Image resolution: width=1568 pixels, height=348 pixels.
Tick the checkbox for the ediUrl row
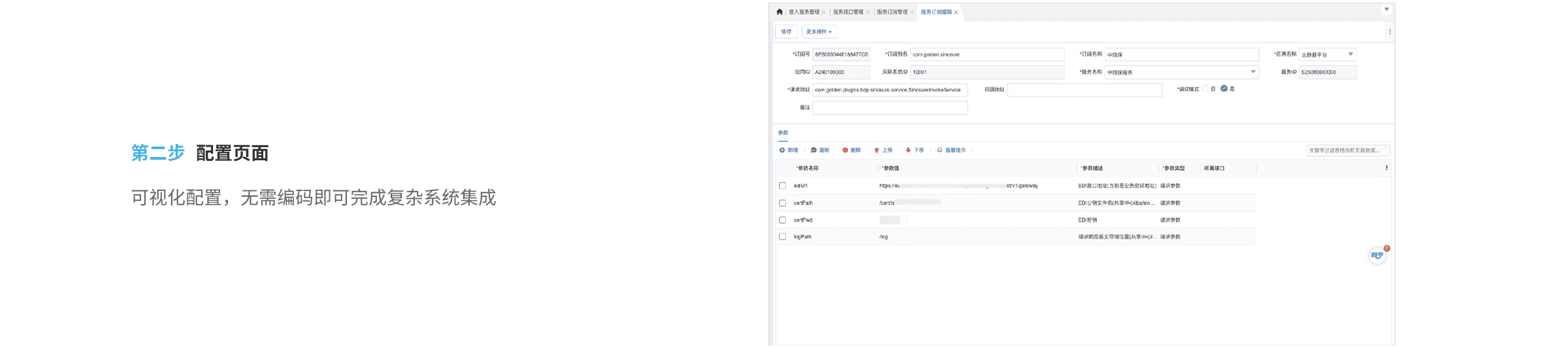[x=783, y=186]
